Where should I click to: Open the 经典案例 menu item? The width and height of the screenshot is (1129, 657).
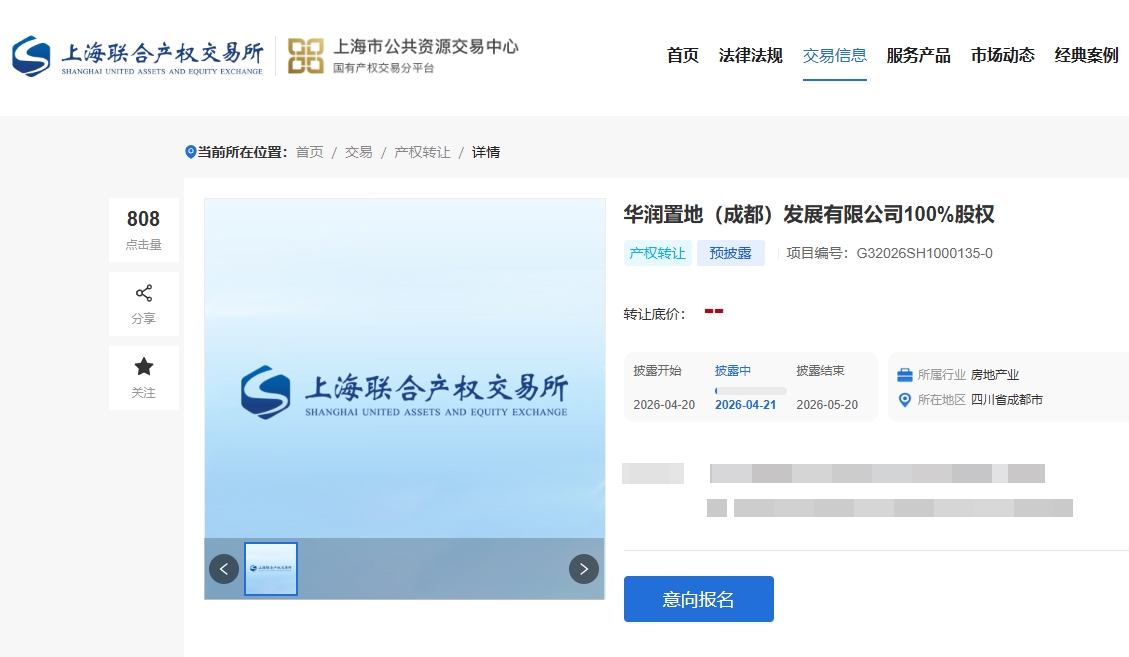click(1087, 56)
